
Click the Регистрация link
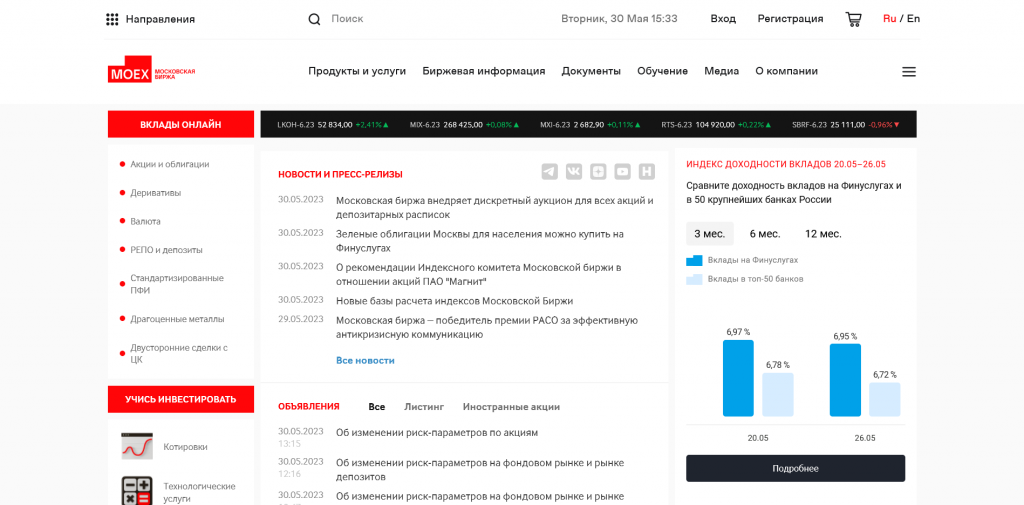pyautogui.click(x=790, y=18)
